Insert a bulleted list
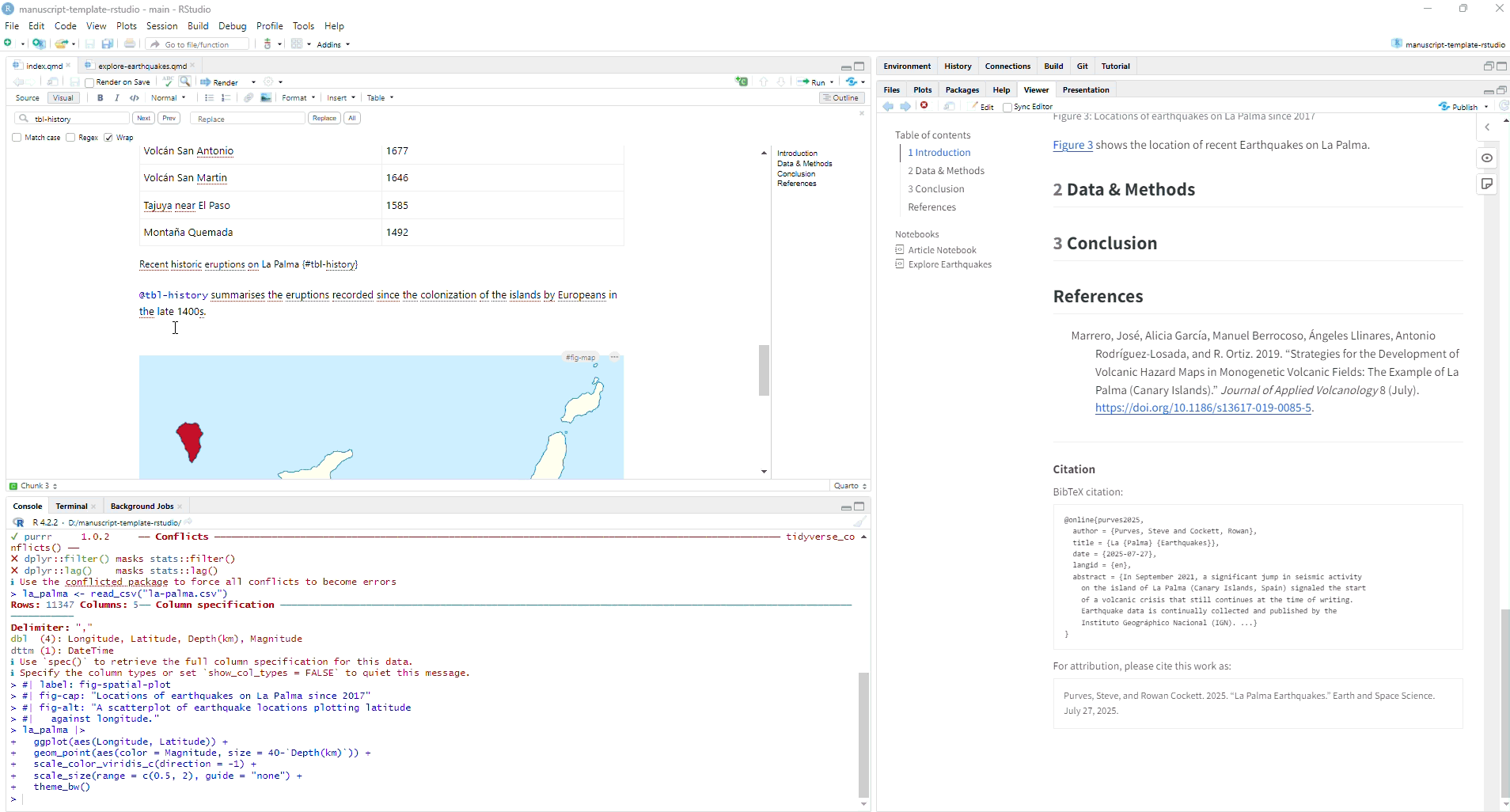Image resolution: width=1510 pixels, height=812 pixels. 209,98
